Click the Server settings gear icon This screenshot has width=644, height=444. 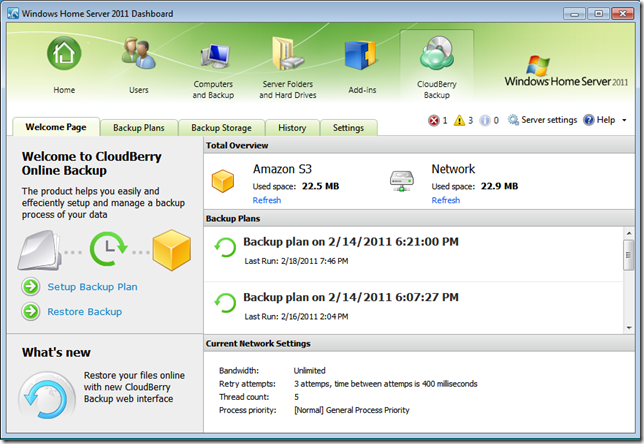pos(513,120)
